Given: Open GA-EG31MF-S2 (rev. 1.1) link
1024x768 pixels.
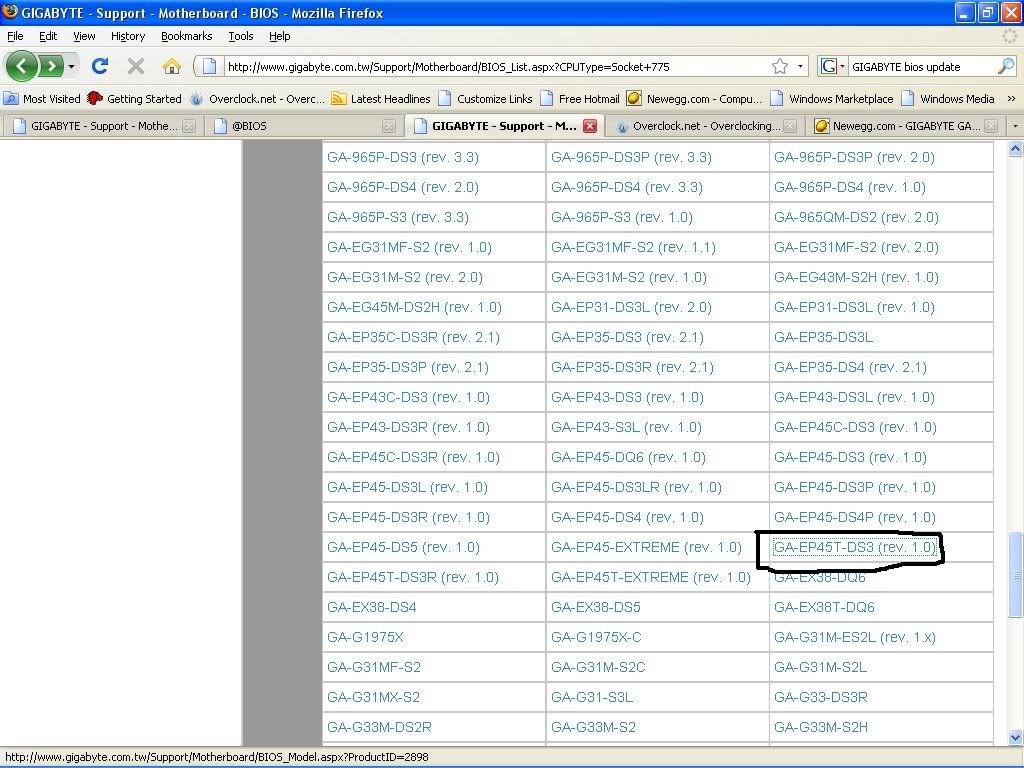Looking at the screenshot, I should [633, 248].
